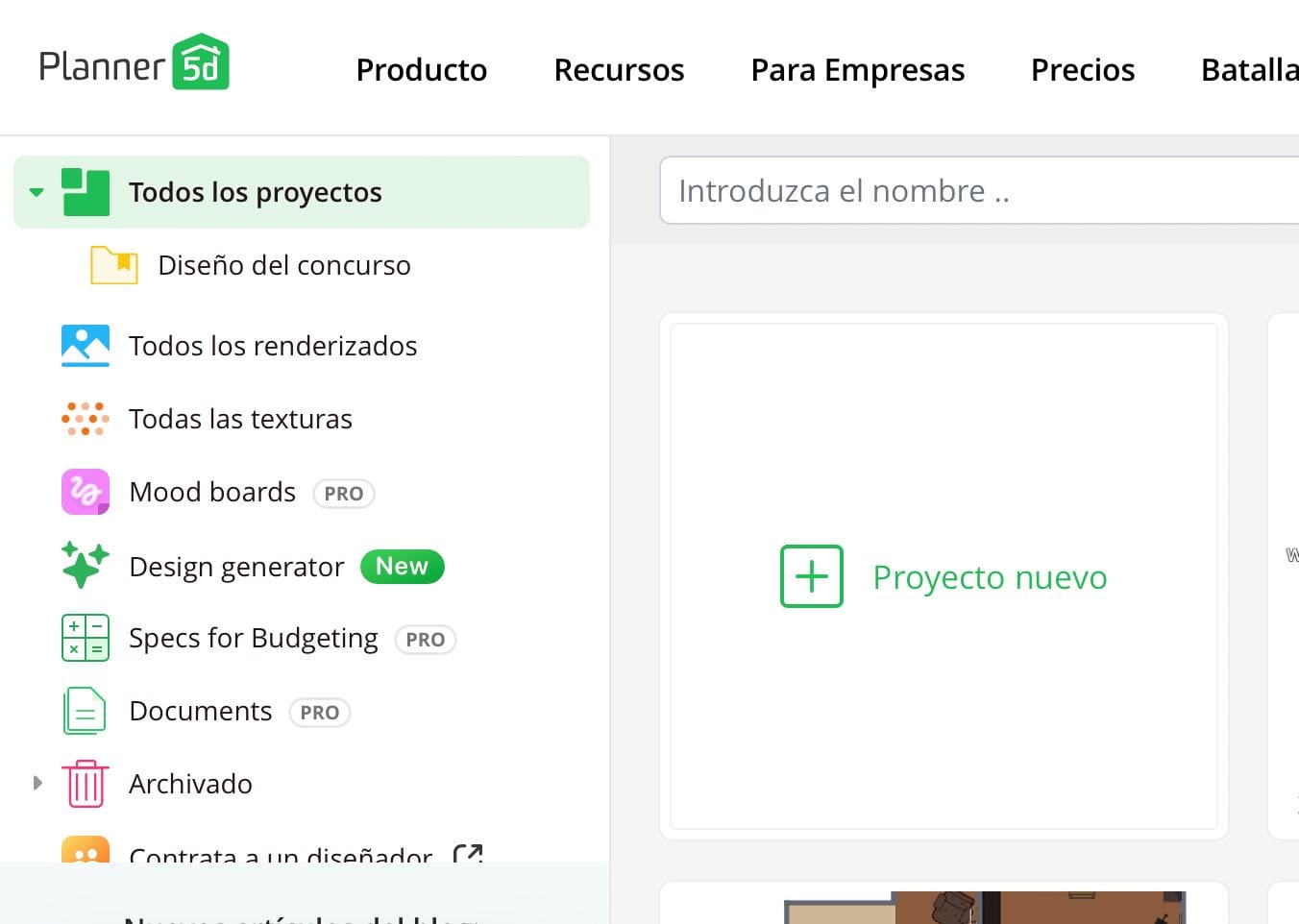Open the Producto menu
Viewport: 1299px width, 924px height.
click(422, 69)
